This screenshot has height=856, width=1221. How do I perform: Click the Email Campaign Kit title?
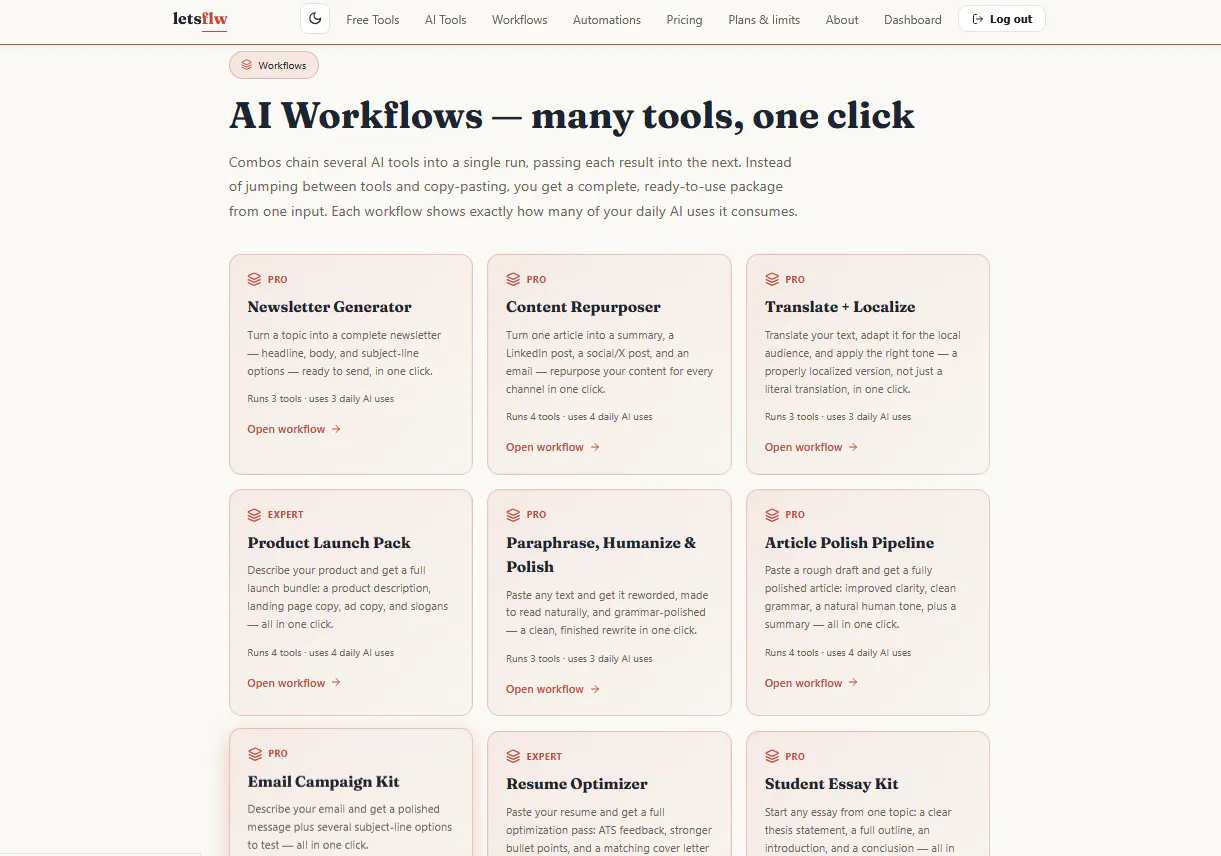coord(324,782)
